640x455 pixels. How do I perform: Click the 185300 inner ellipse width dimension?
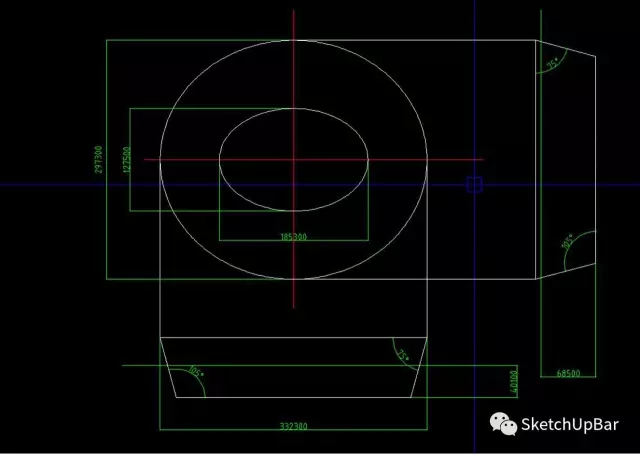tap(293, 237)
